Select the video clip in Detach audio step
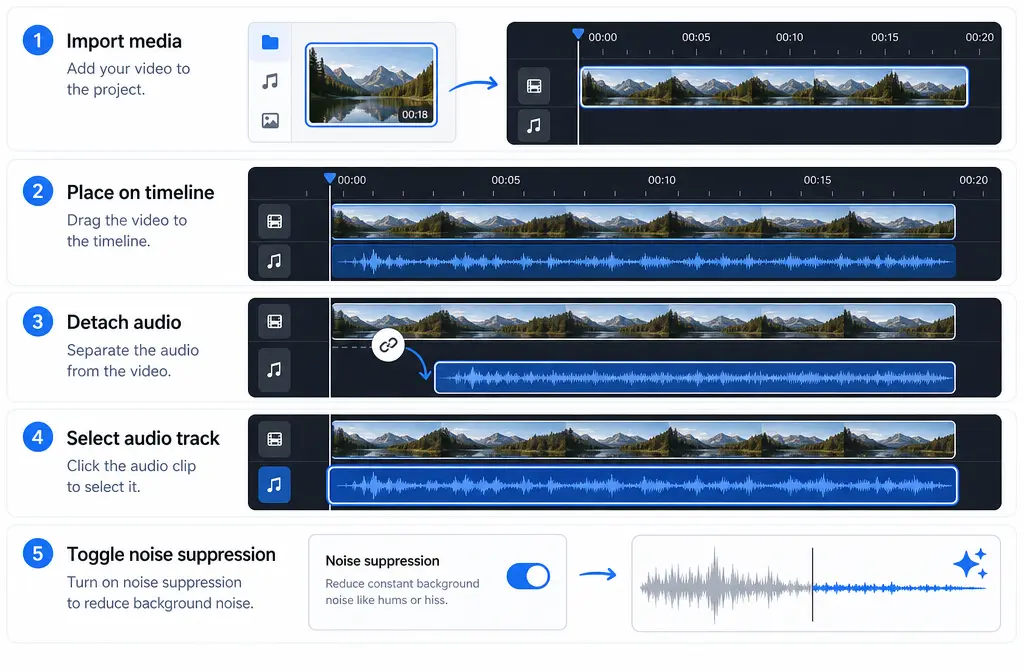This screenshot has width=1024, height=672. click(x=643, y=321)
